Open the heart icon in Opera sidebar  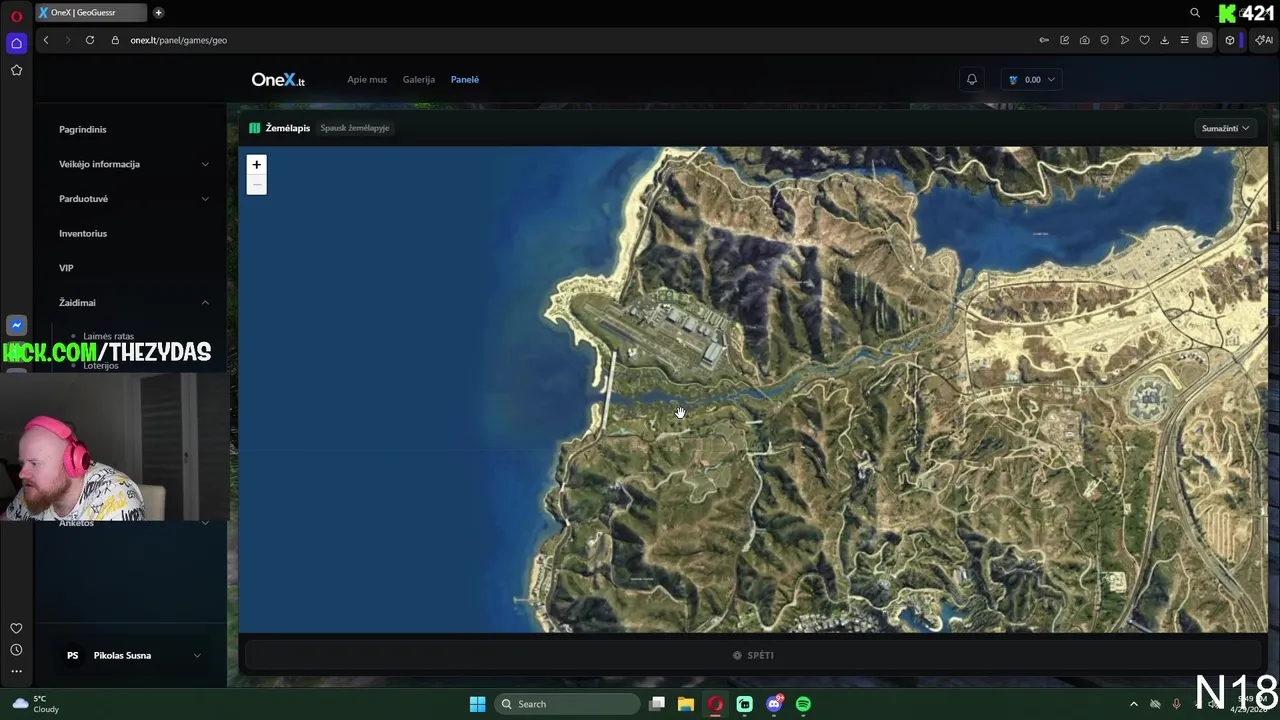coord(16,628)
